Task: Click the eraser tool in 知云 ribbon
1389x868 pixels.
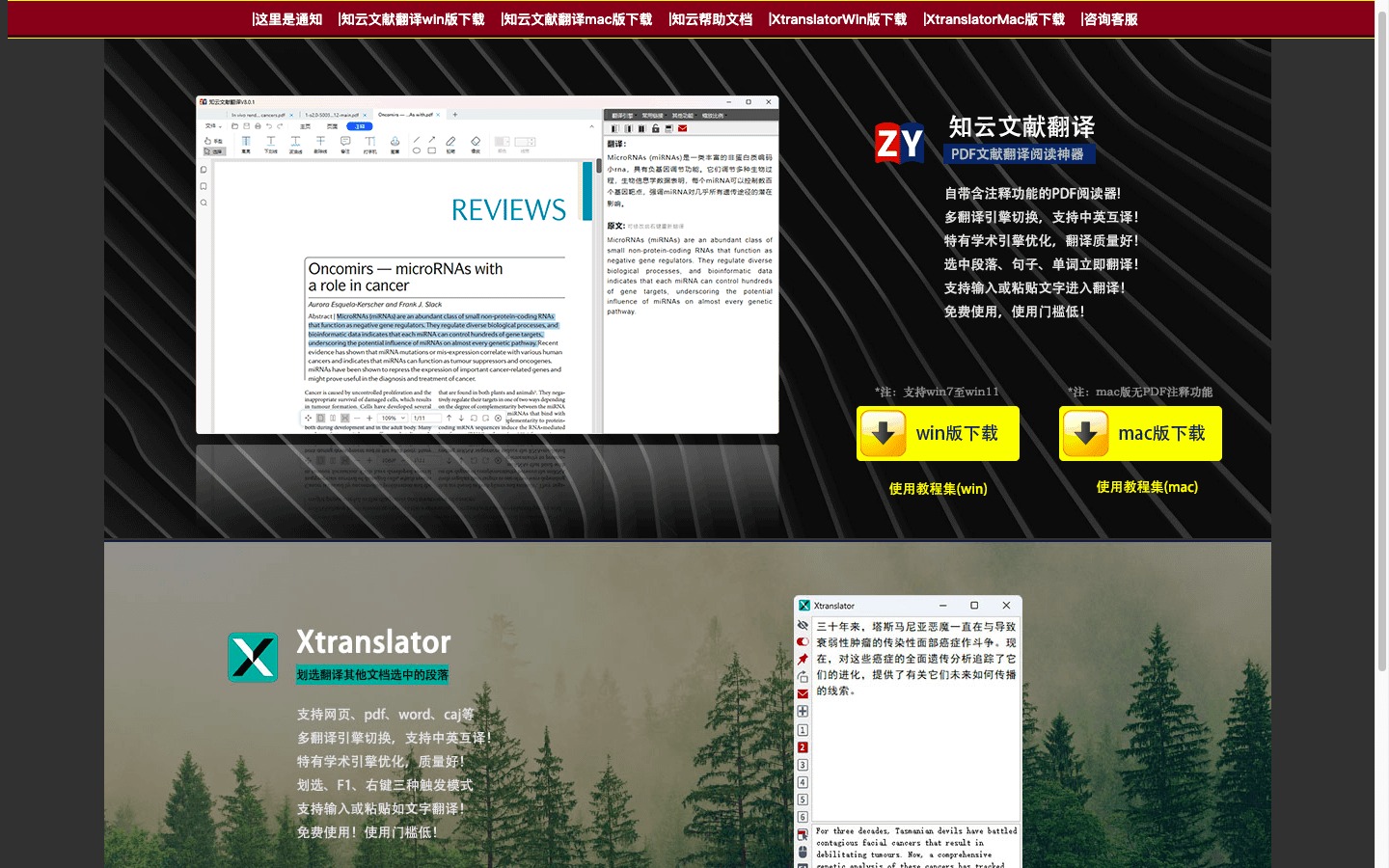Action: tap(476, 144)
